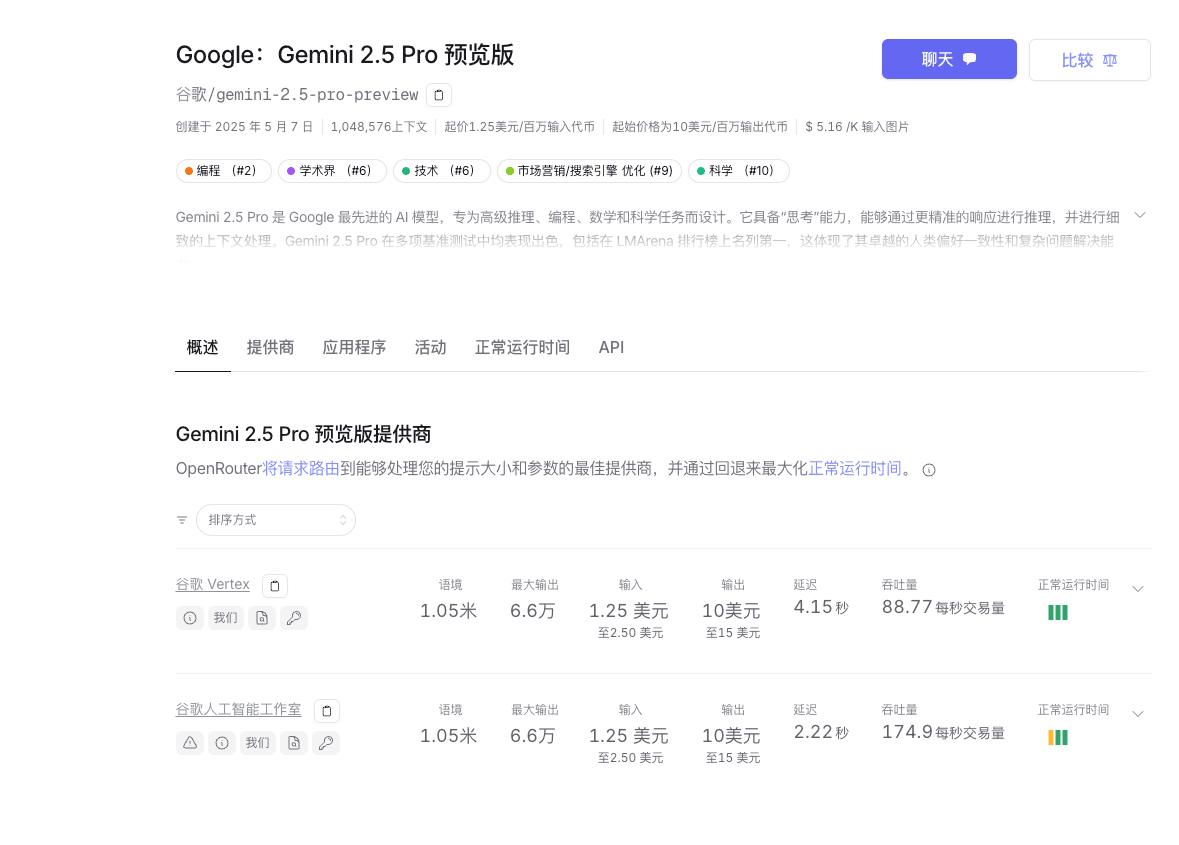Open the 谷歌 Vertex provider link

[213, 584]
